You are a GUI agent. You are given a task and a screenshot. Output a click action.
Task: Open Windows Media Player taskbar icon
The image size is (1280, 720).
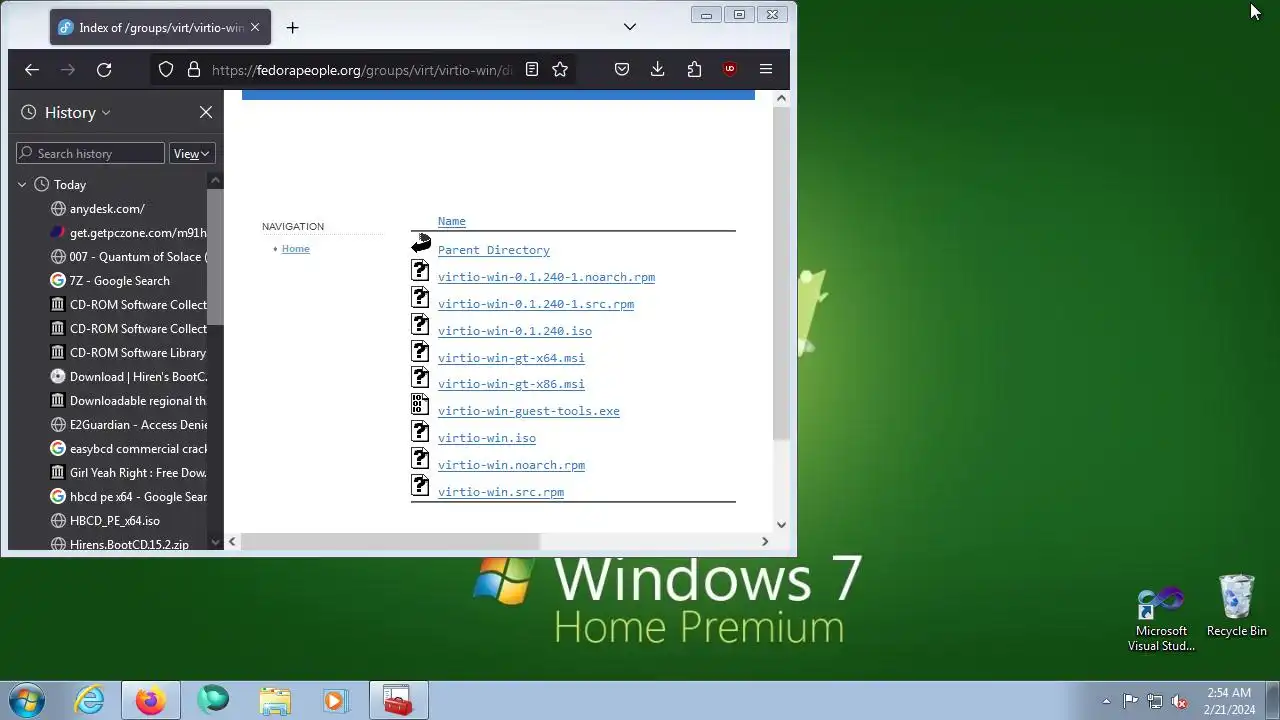point(335,700)
